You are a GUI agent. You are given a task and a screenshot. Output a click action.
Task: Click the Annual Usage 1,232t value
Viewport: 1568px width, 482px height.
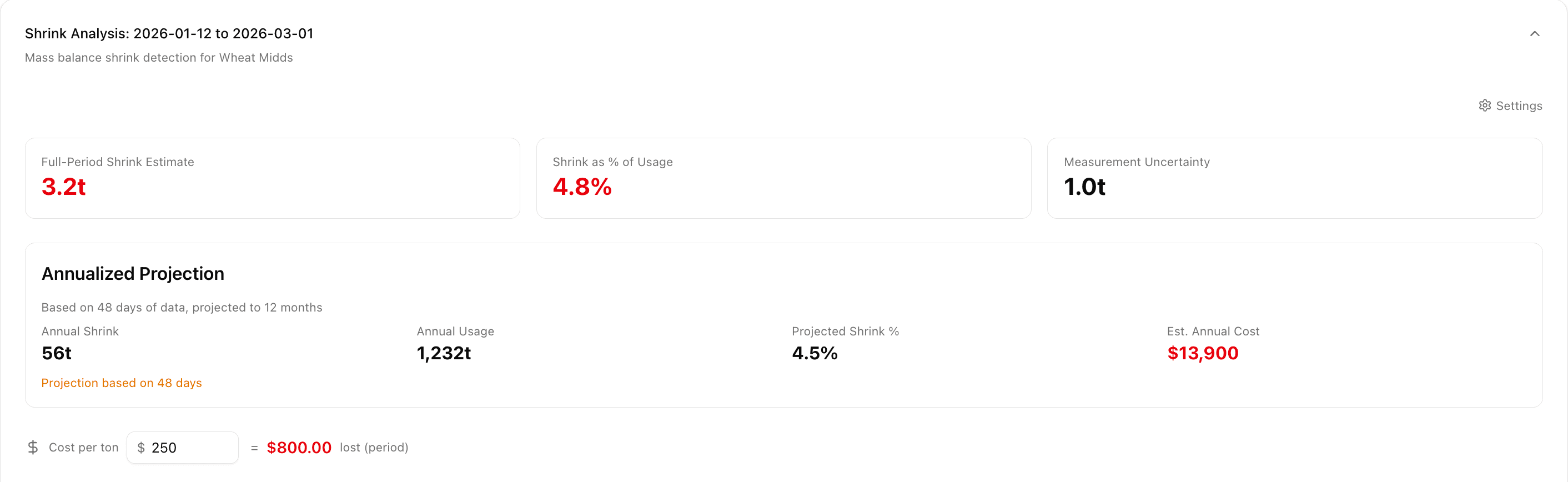(444, 353)
